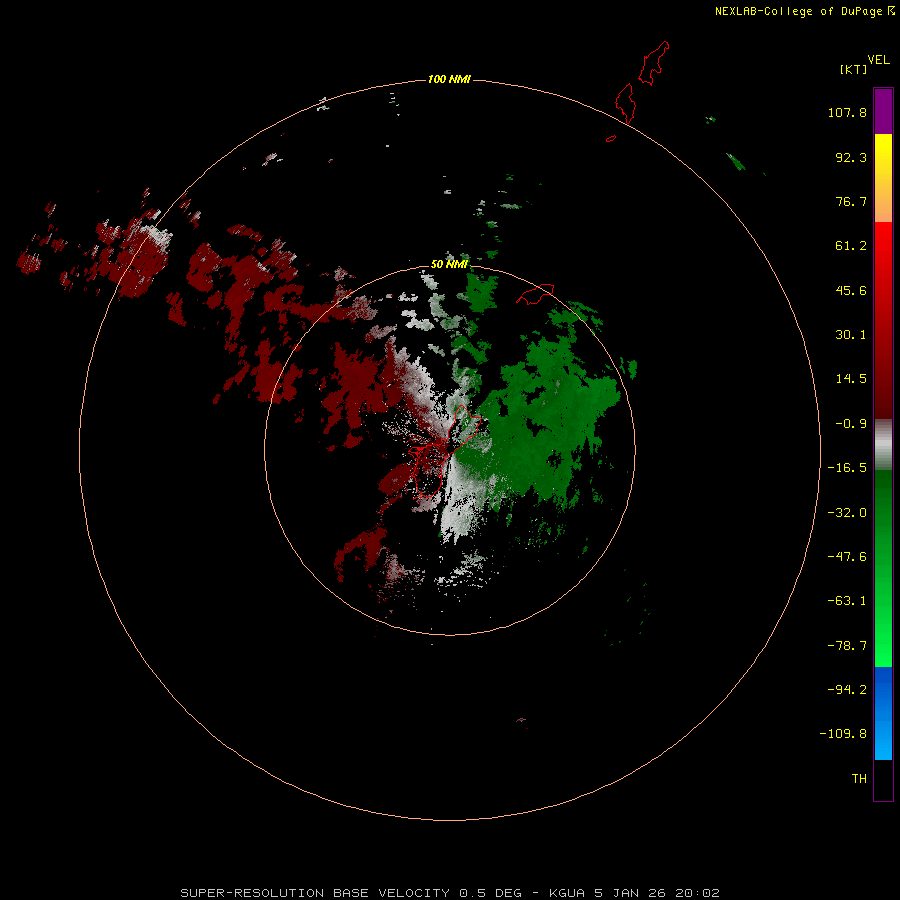Click the Guam island outline at radar center

(444, 452)
